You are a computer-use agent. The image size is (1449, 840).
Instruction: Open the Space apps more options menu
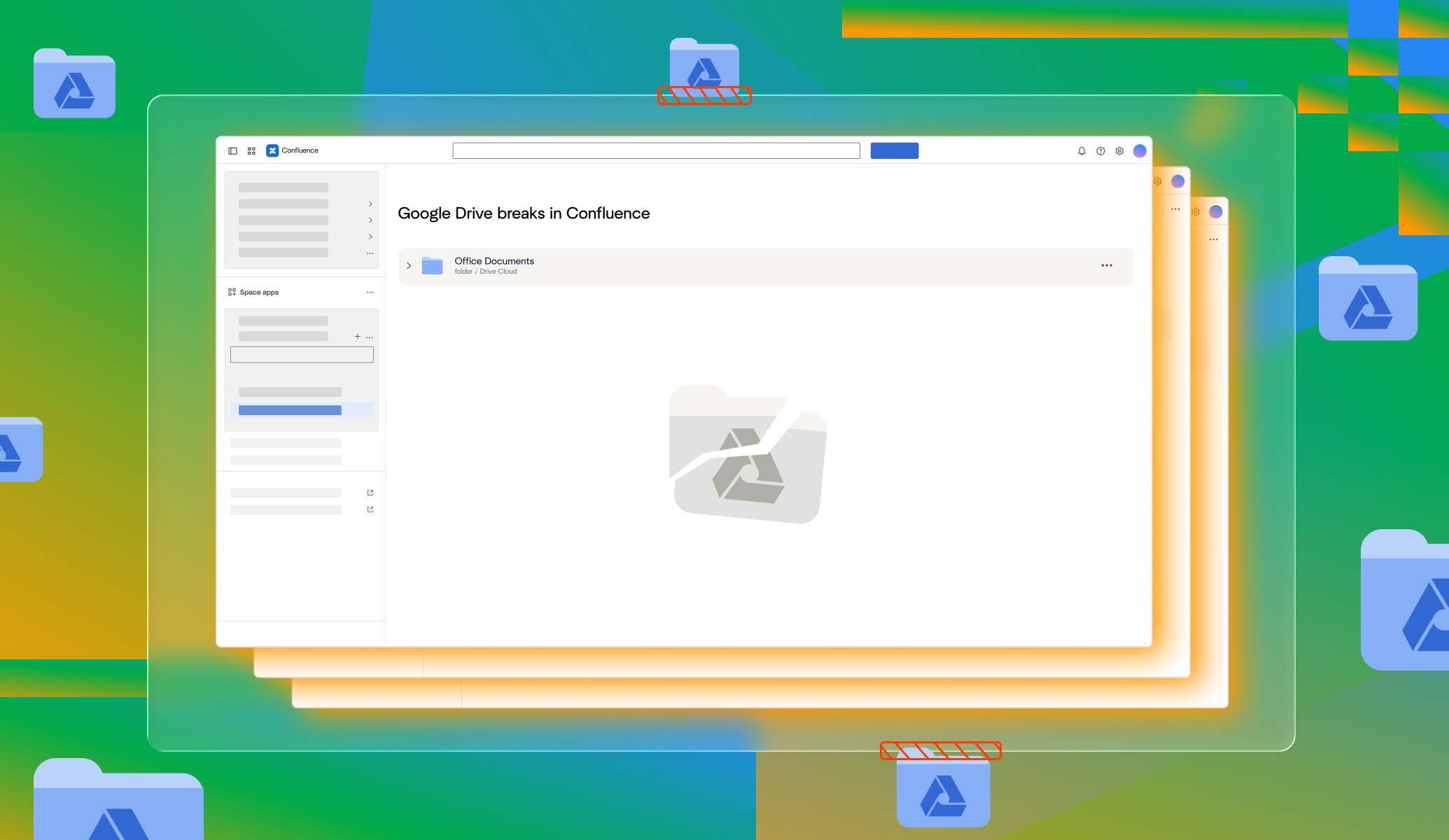[x=370, y=292]
